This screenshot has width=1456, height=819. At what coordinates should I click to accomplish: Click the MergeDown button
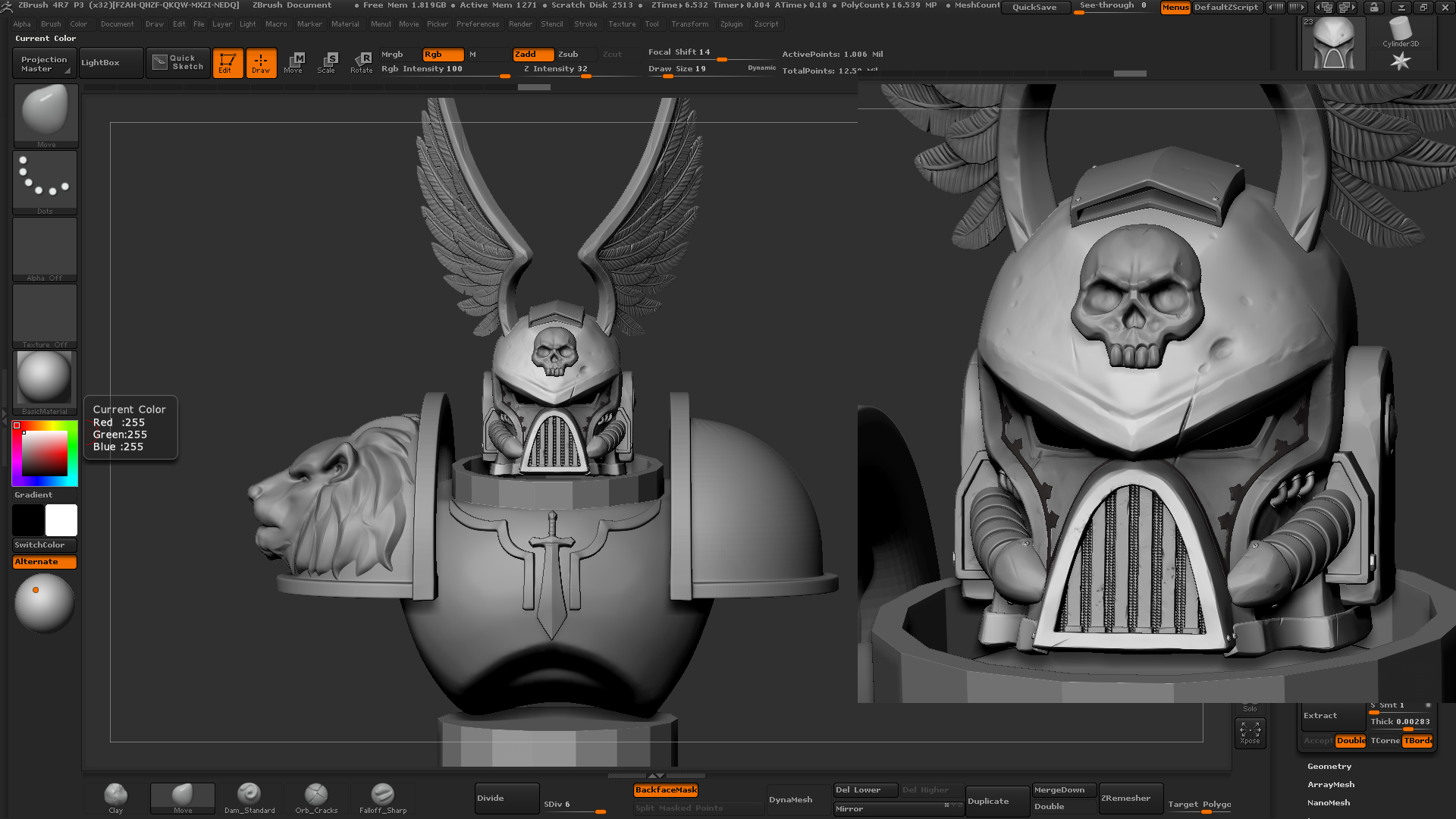point(1064,790)
